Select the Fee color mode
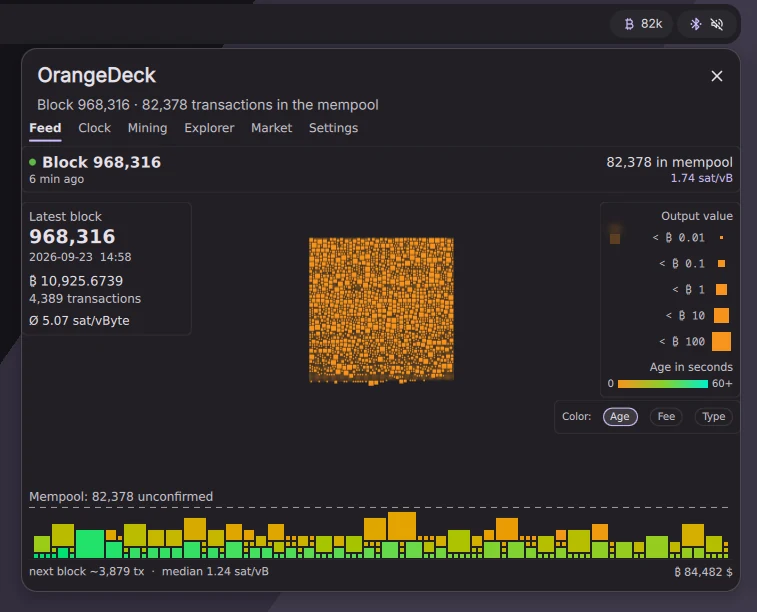757x612 pixels. tap(666, 417)
